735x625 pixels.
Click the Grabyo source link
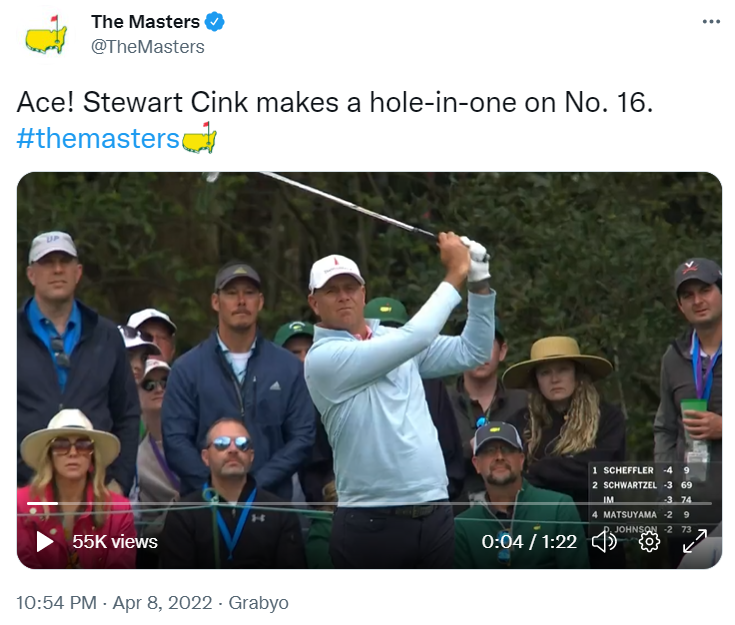[x=258, y=603]
